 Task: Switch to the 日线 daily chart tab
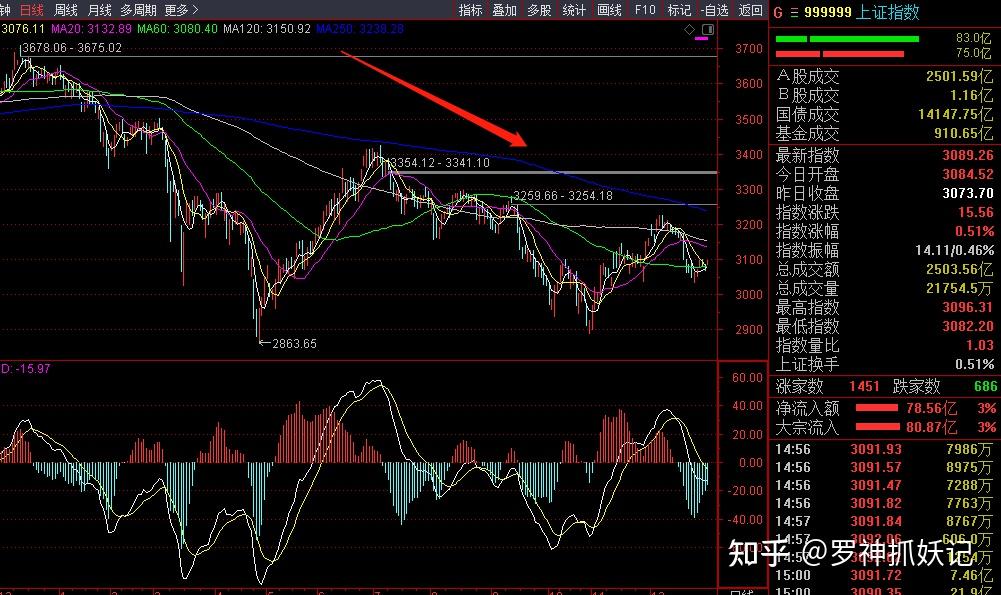(x=31, y=10)
